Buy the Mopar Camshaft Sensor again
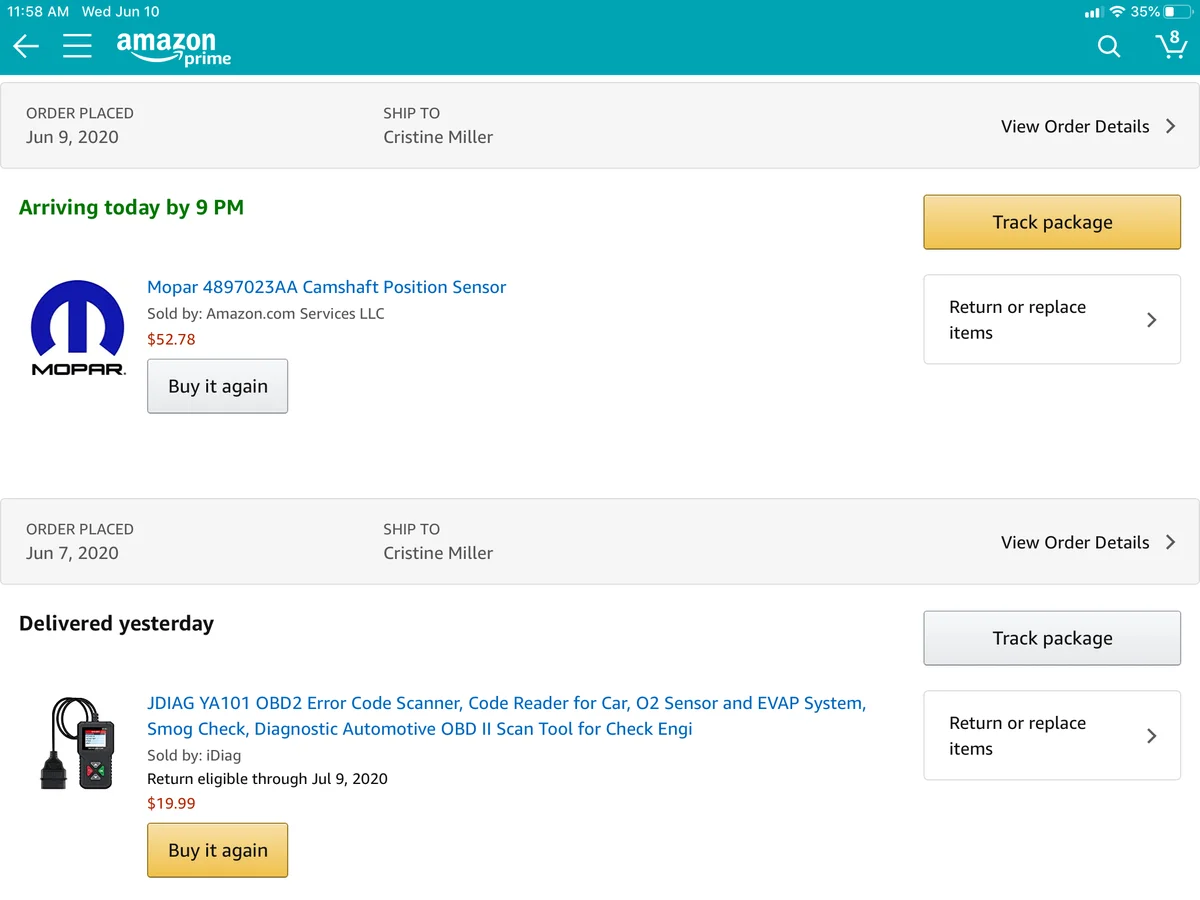The image size is (1200, 900). (218, 386)
